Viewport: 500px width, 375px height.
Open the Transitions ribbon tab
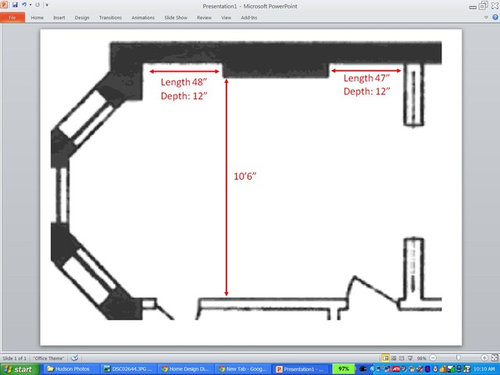coord(110,18)
